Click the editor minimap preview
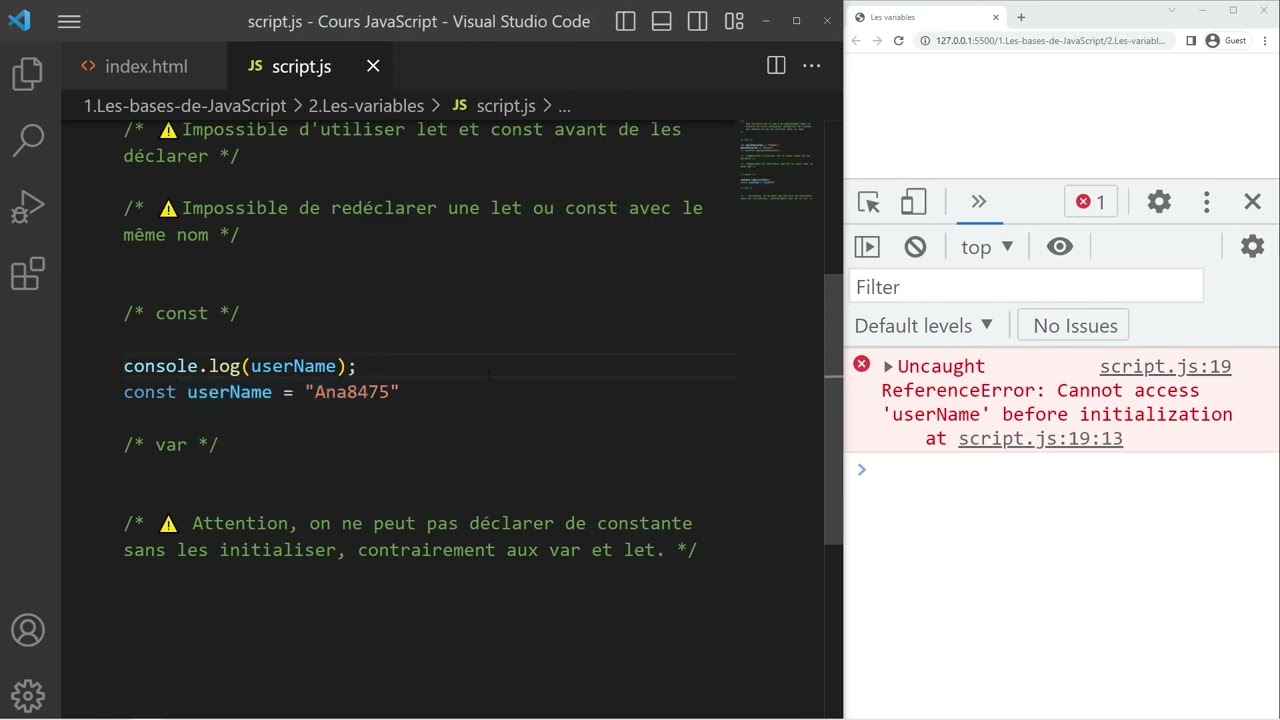 (x=777, y=160)
